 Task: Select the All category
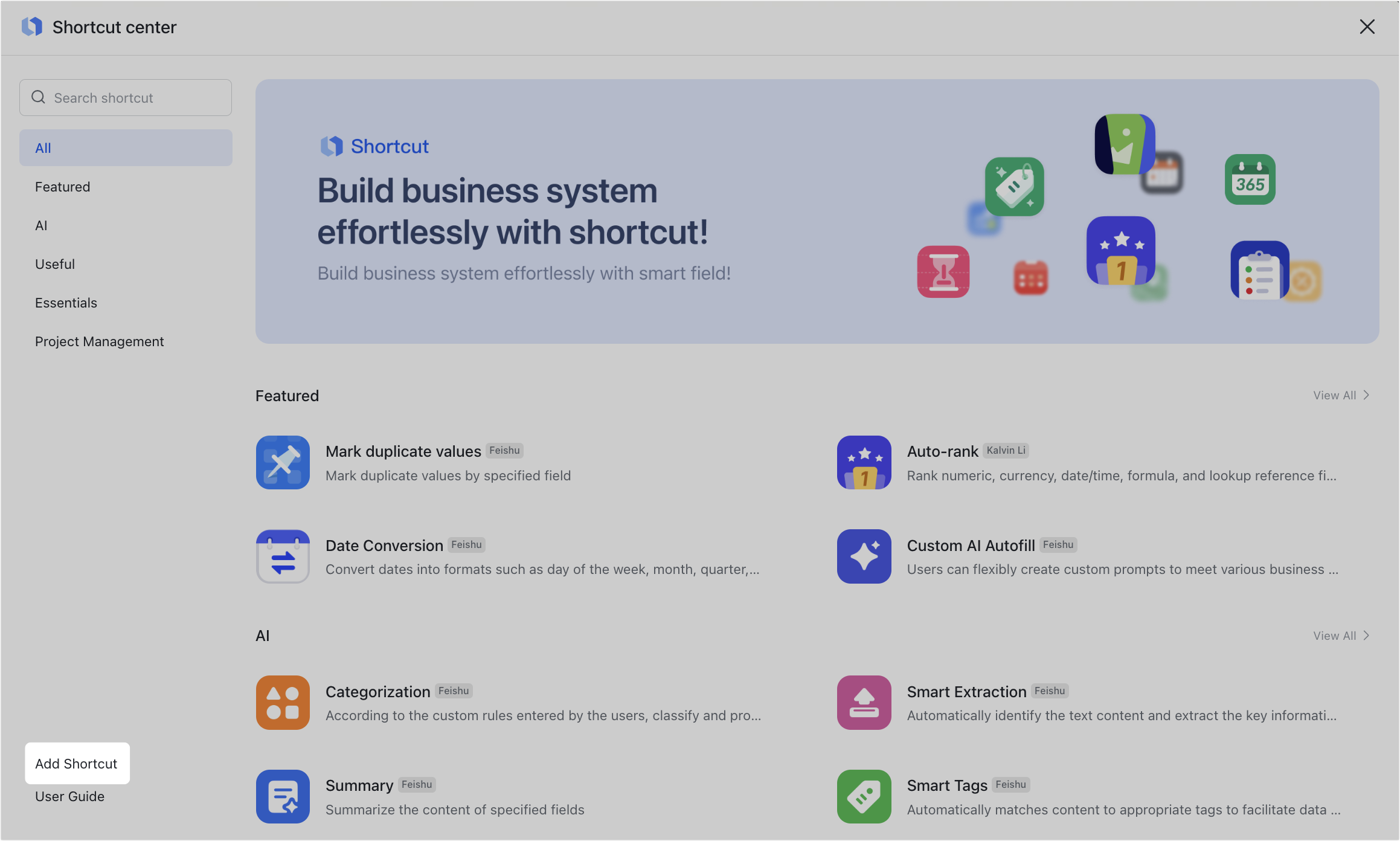(126, 147)
